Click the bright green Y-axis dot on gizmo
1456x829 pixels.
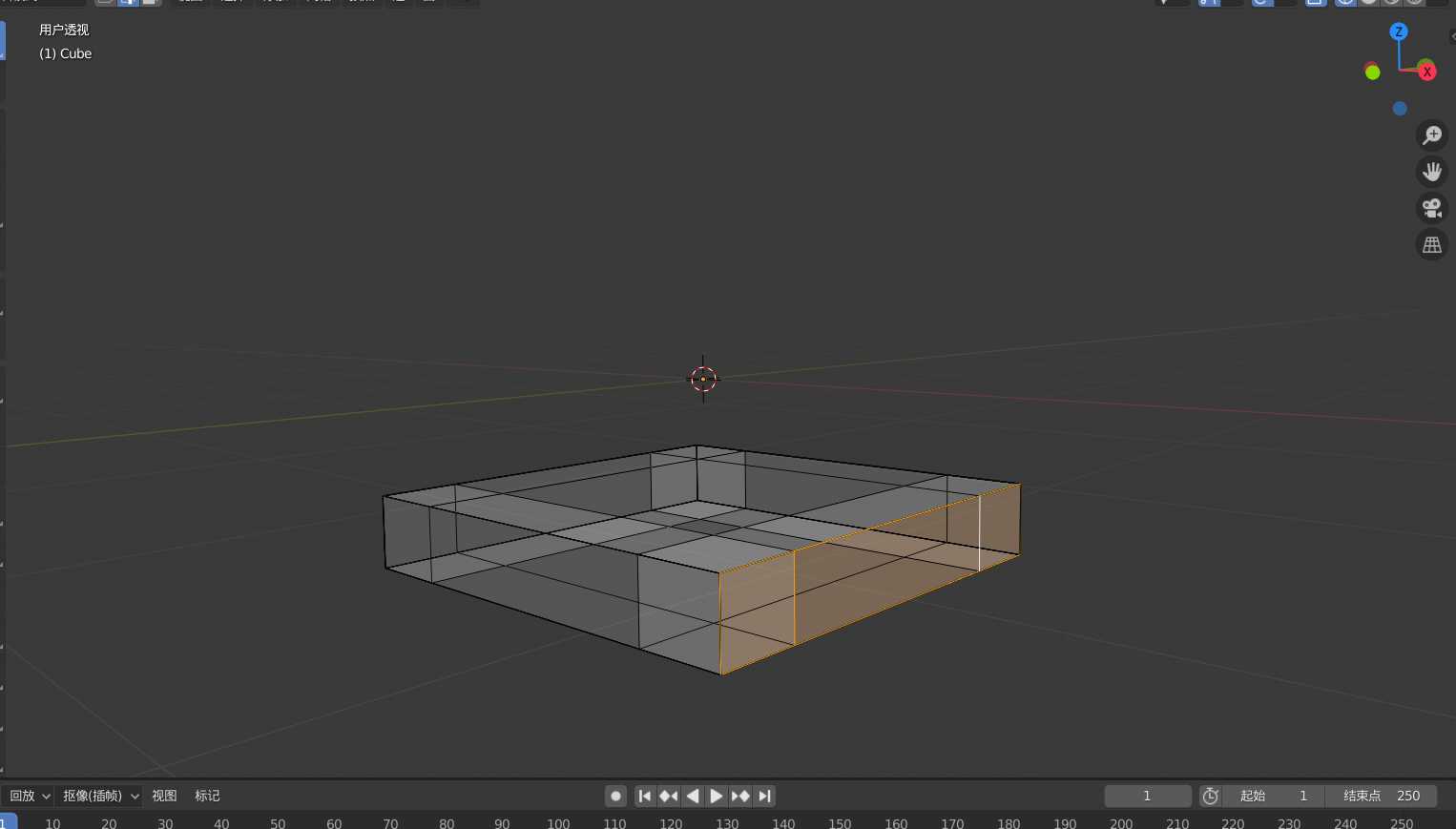click(1372, 73)
